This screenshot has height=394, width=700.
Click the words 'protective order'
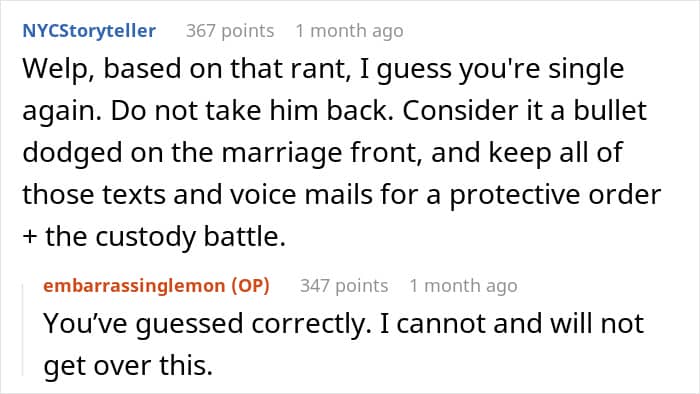click(x=555, y=195)
